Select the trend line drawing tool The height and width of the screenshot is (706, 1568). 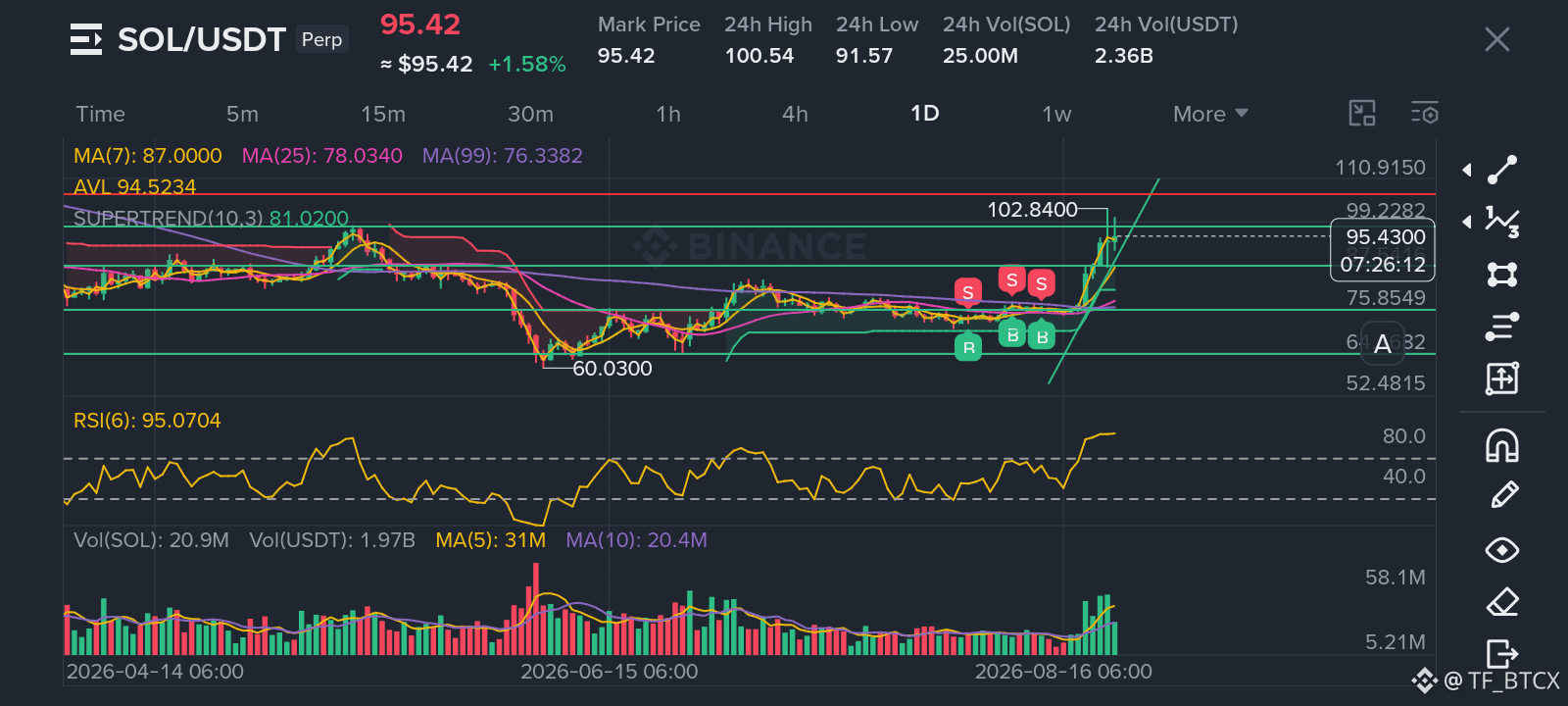tap(1502, 170)
